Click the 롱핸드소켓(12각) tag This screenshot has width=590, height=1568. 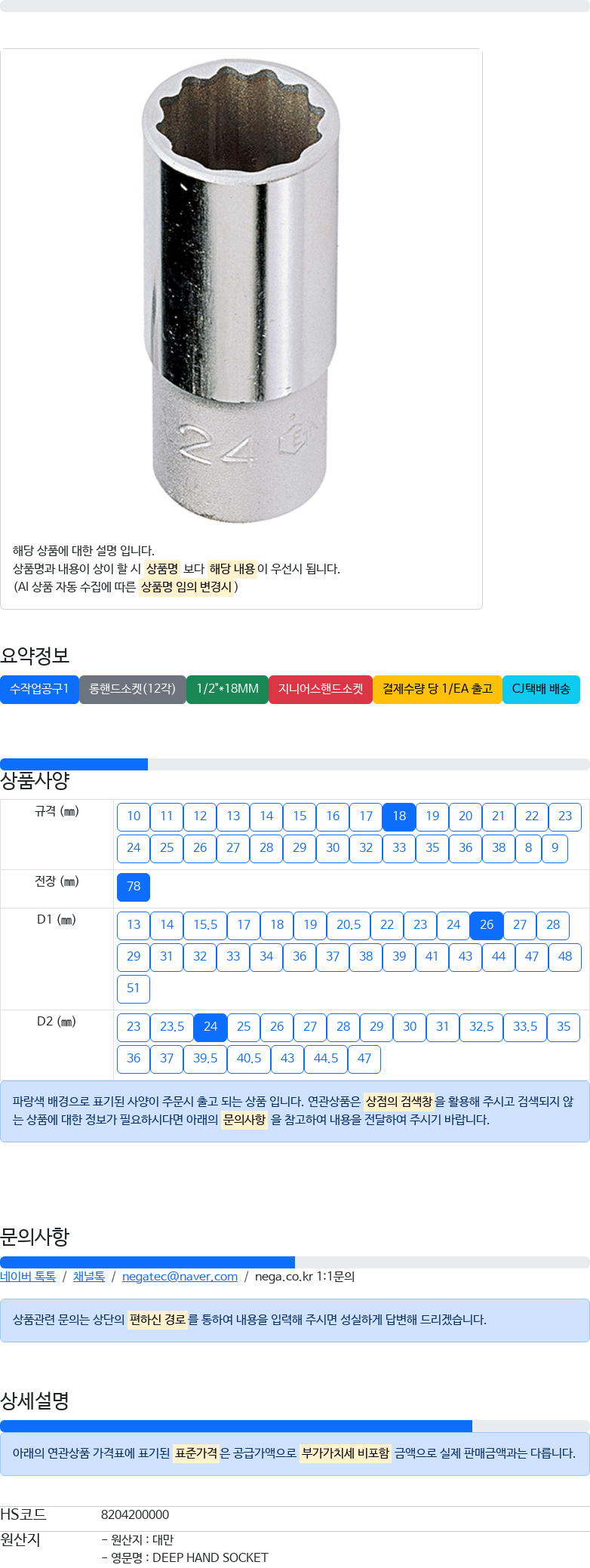pos(133,689)
